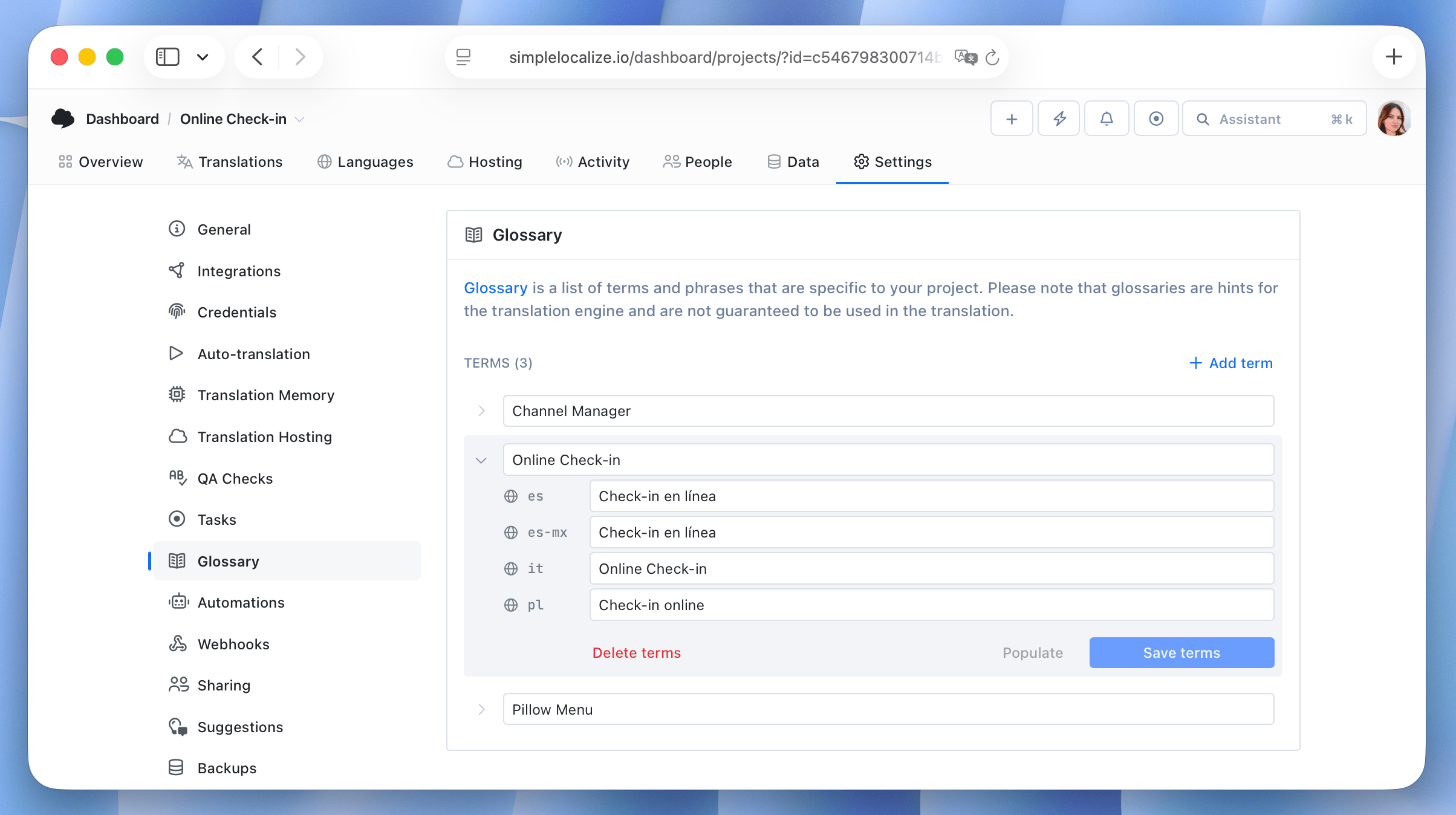Click Save terms button

(1181, 653)
